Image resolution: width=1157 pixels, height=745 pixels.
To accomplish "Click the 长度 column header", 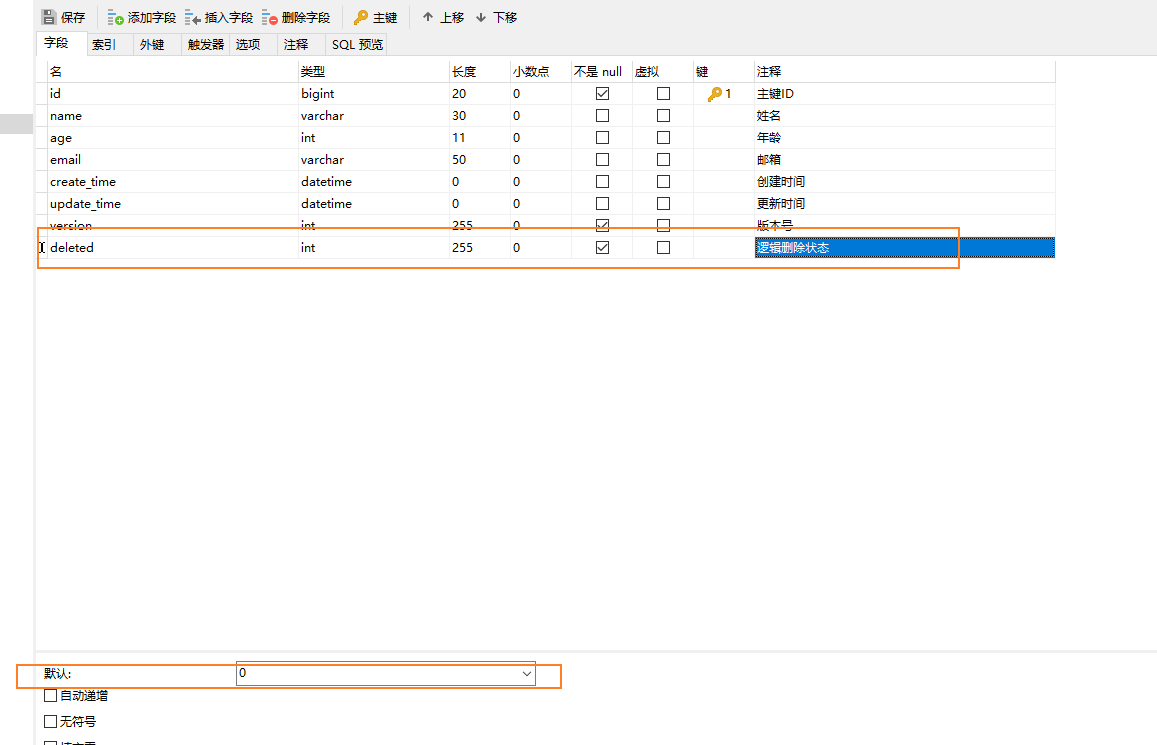I will 480,72.
